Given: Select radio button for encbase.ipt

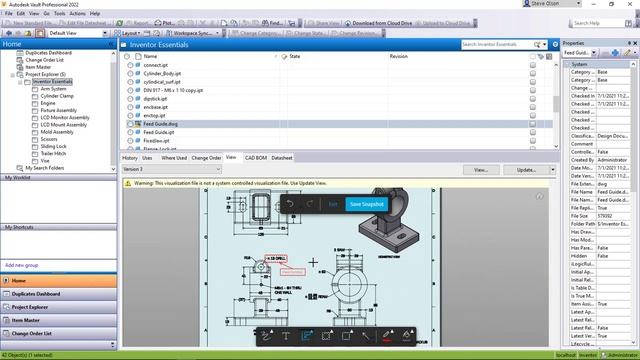Looking at the screenshot, I should point(130,107).
